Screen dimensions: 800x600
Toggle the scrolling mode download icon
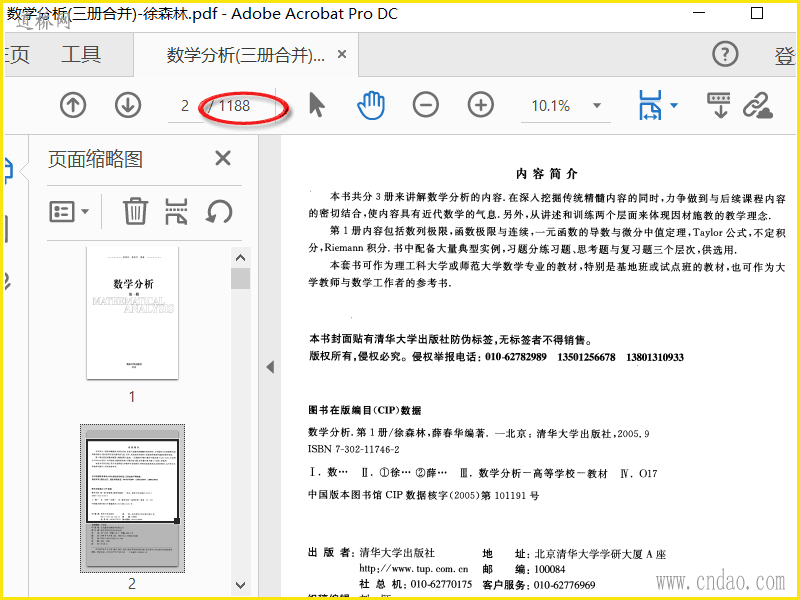coord(719,105)
